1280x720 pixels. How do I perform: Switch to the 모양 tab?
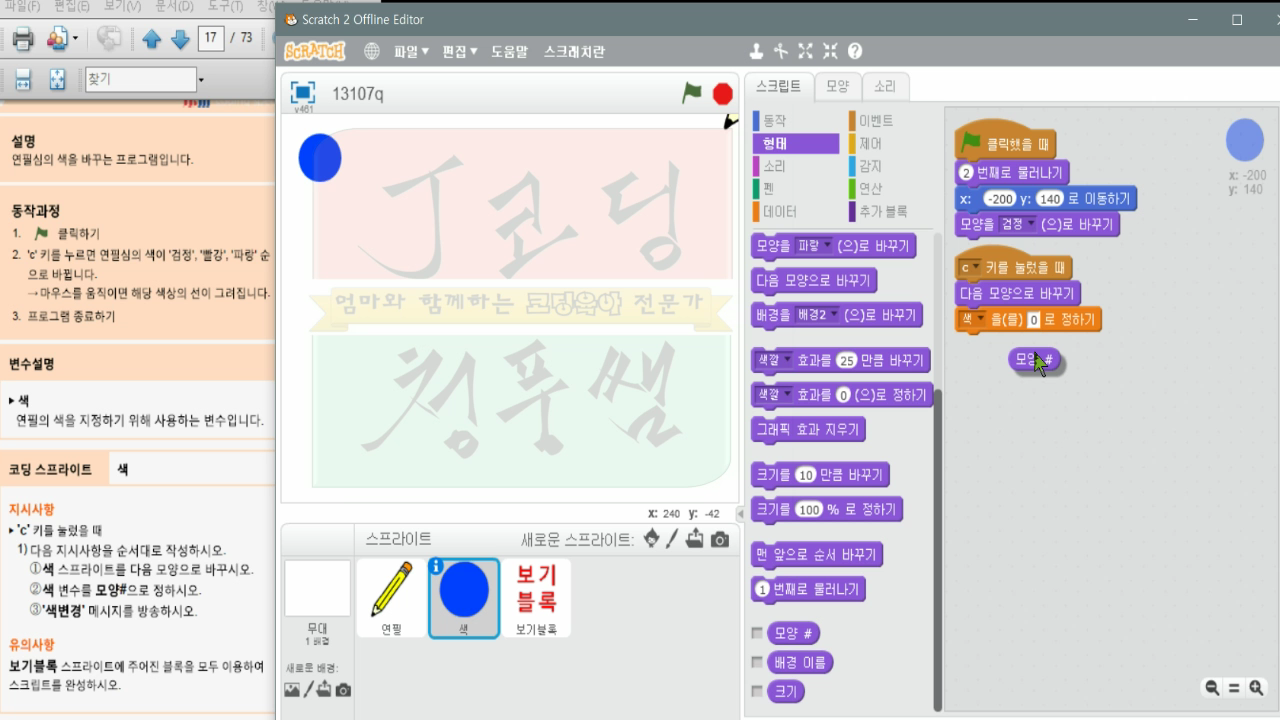click(837, 87)
